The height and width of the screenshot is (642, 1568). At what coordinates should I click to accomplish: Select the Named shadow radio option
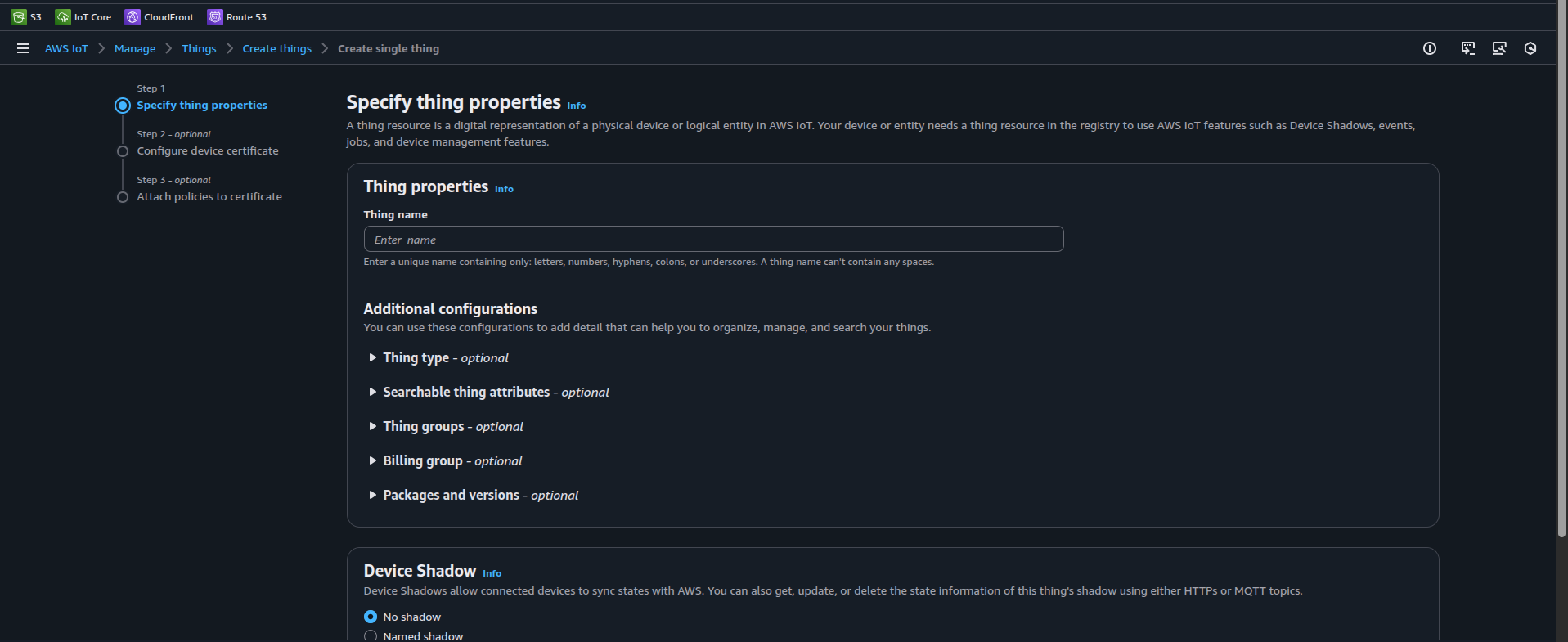click(371, 635)
